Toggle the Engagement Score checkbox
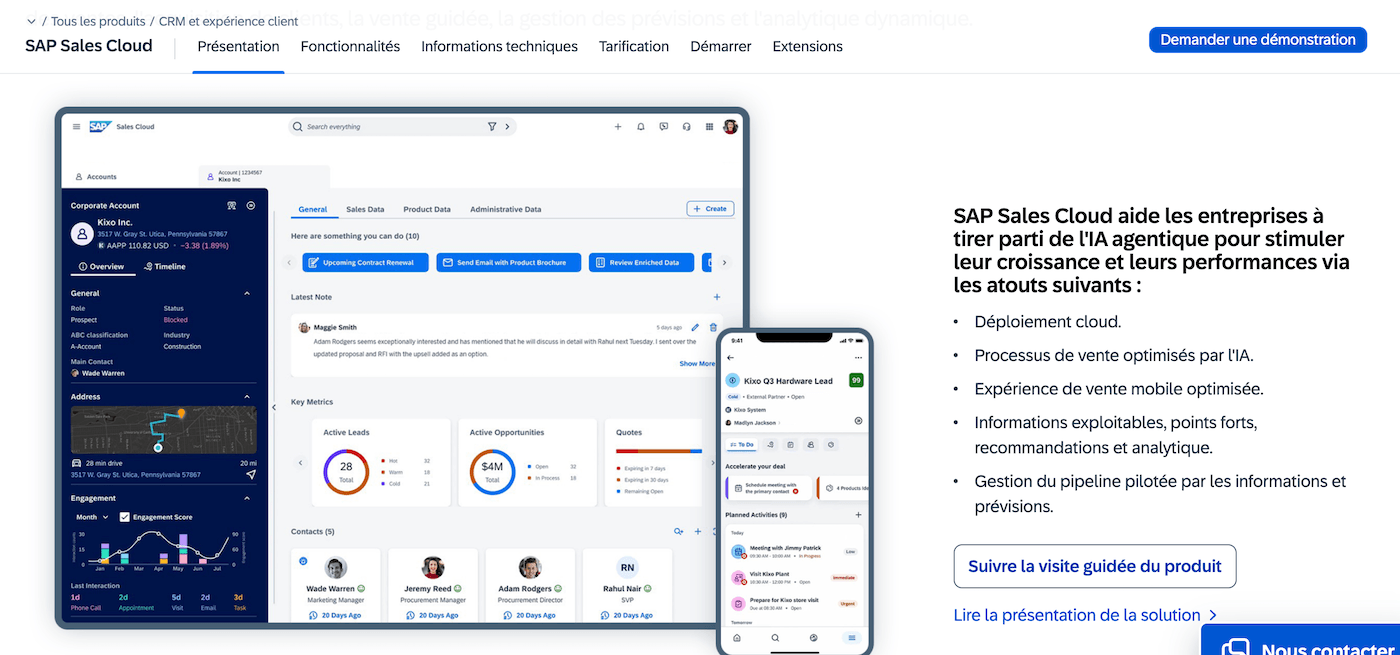Screen dimensions: 1400x655 pos(125,517)
